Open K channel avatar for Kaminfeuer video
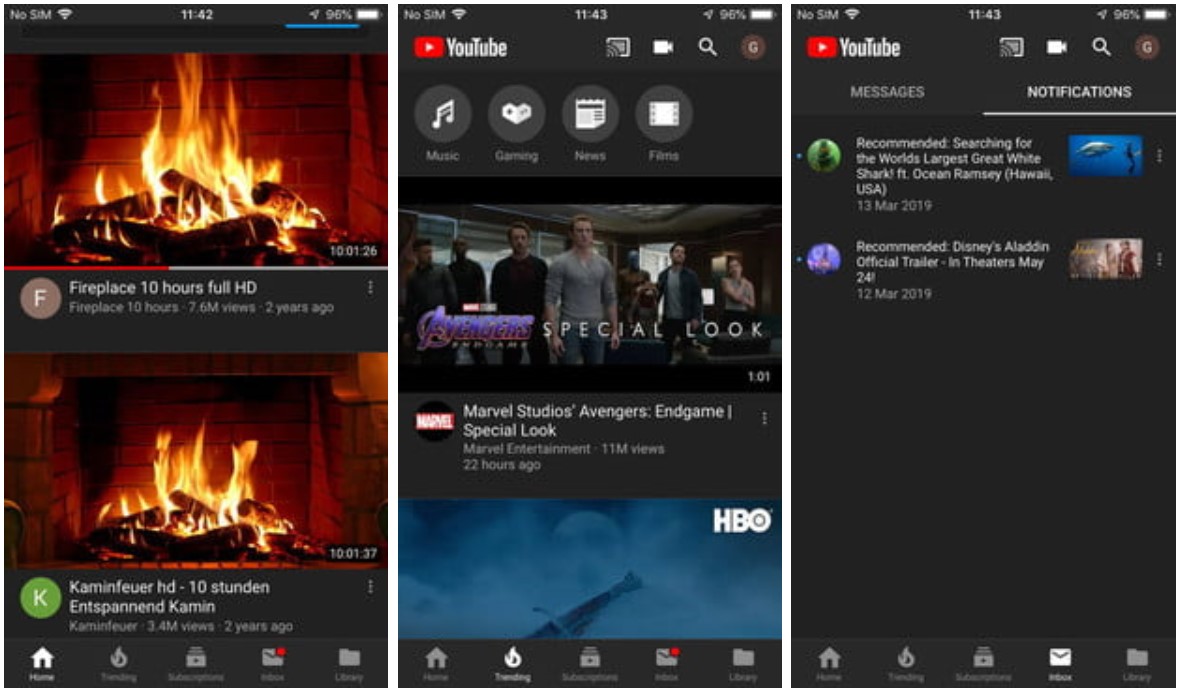Image resolution: width=1177 pixels, height=690 pixels. point(41,598)
